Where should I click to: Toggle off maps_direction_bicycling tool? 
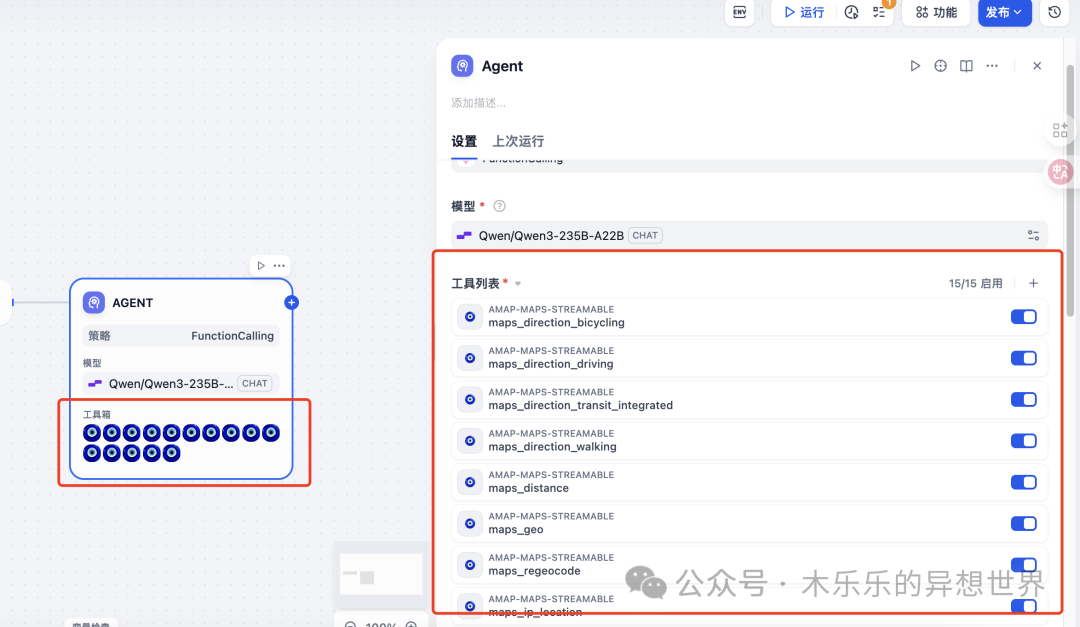coord(1024,317)
